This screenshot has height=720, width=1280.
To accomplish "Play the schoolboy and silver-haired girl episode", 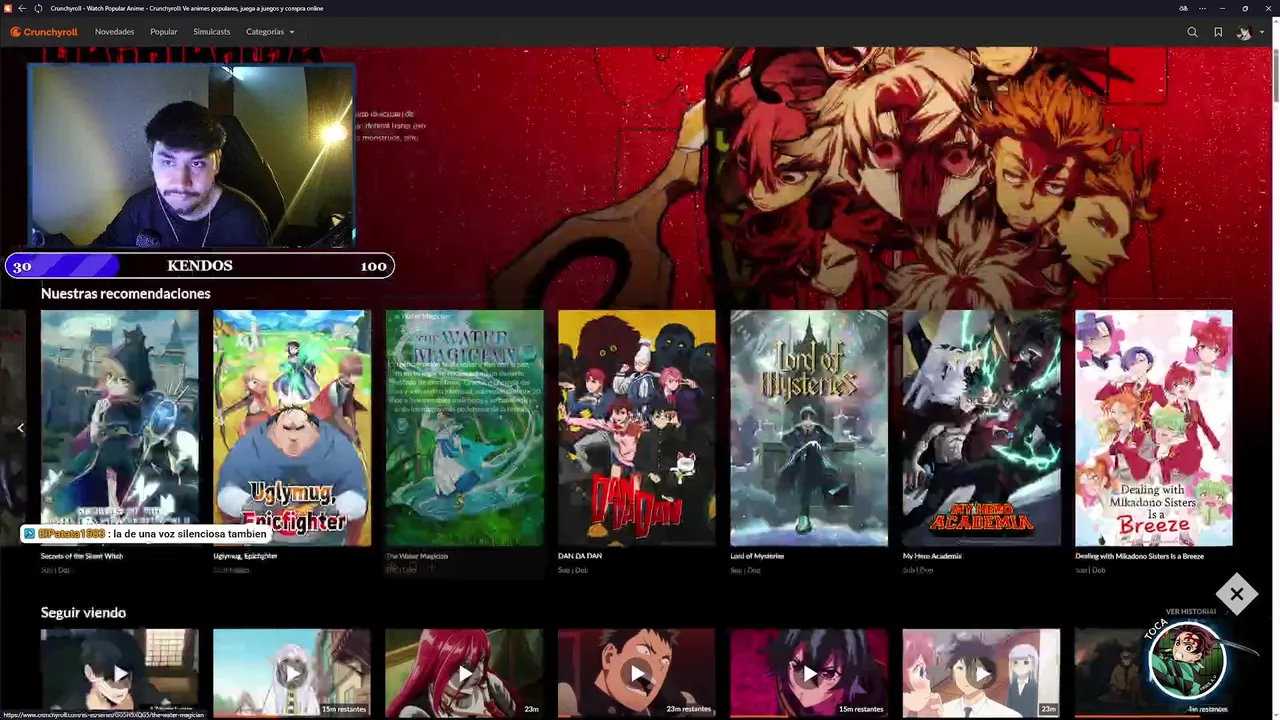I will click(x=982, y=673).
